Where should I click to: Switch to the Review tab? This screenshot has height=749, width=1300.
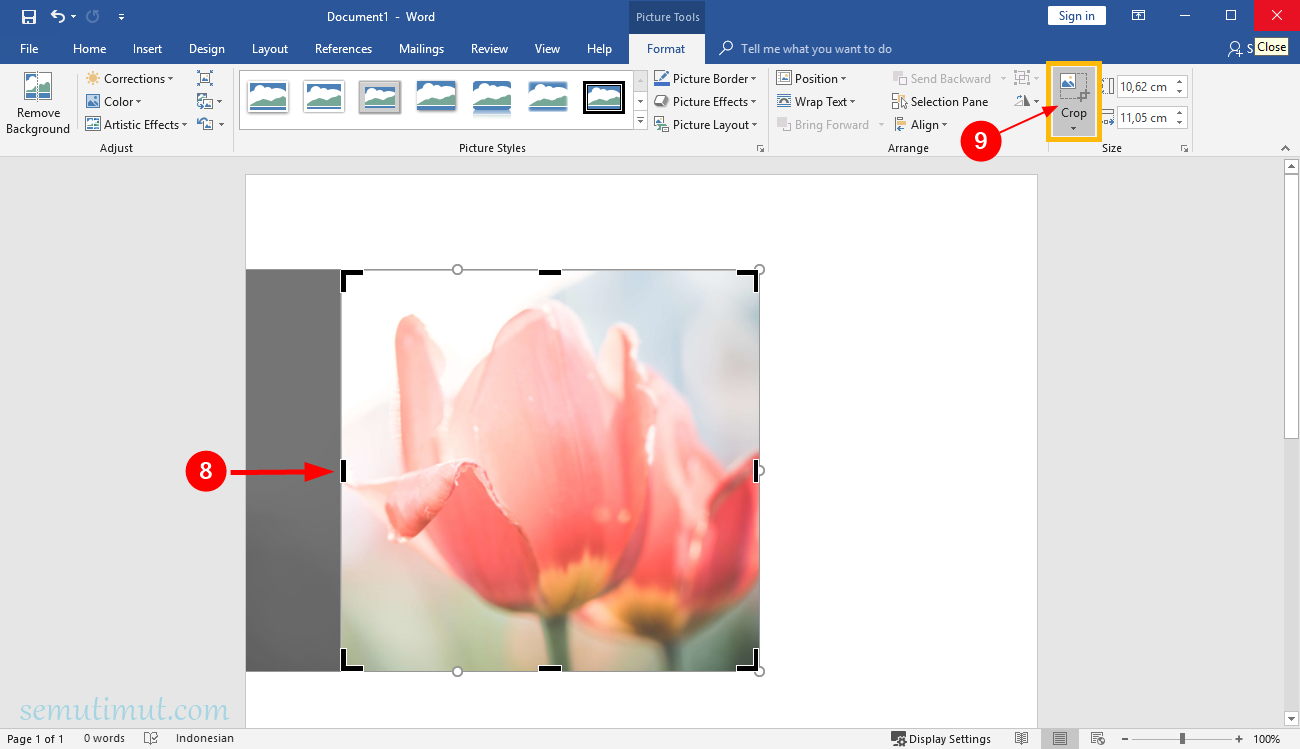tap(489, 48)
